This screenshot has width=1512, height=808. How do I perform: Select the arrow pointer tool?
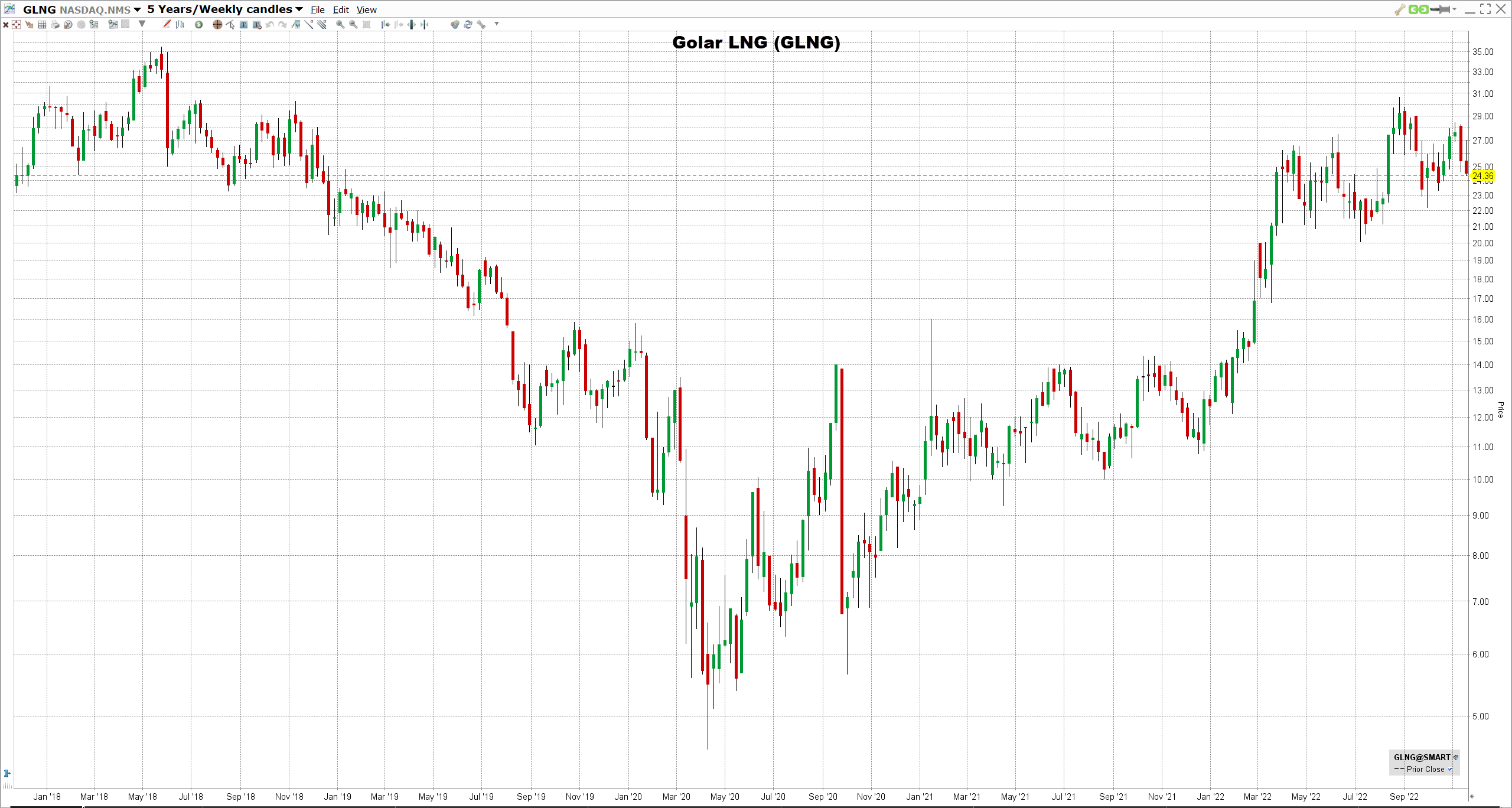pos(230,24)
